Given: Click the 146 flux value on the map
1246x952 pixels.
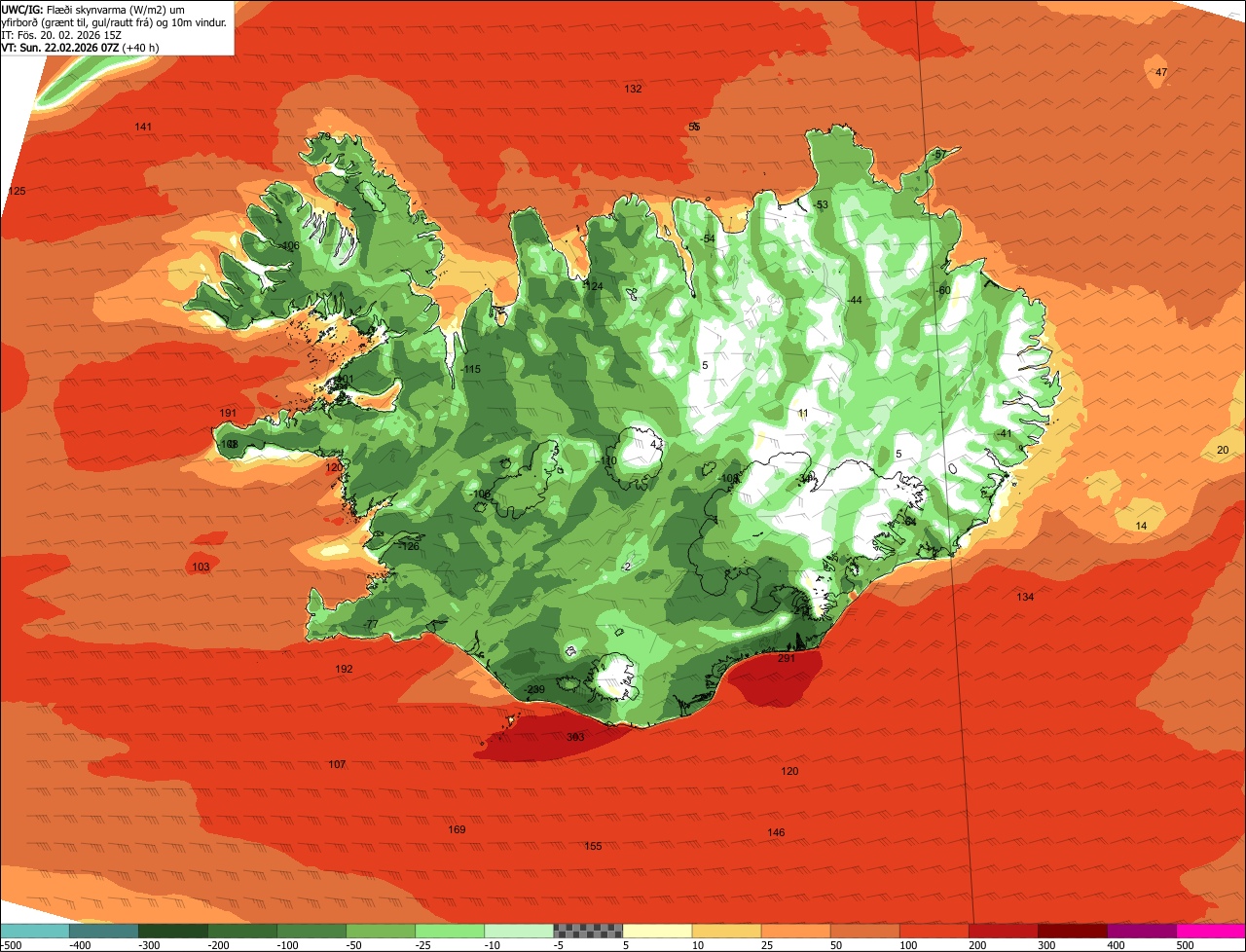Looking at the screenshot, I should (776, 832).
